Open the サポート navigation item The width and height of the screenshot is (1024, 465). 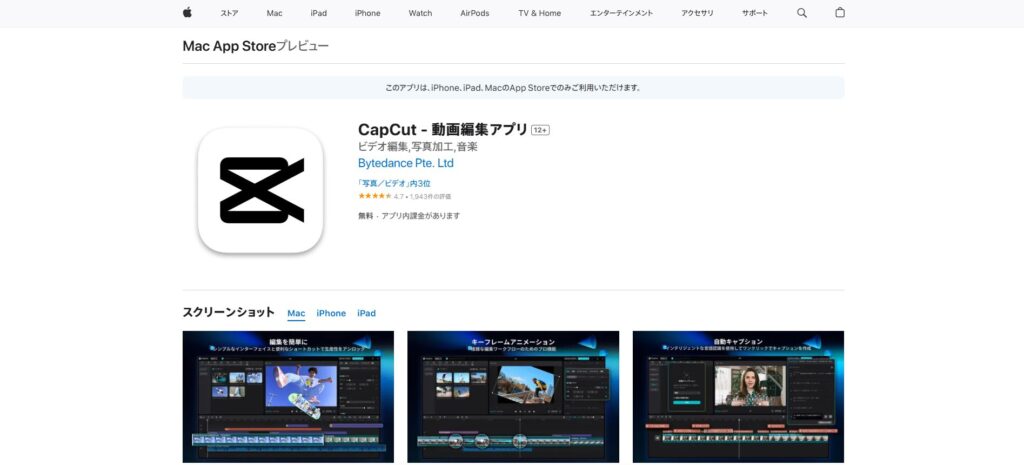(x=755, y=13)
